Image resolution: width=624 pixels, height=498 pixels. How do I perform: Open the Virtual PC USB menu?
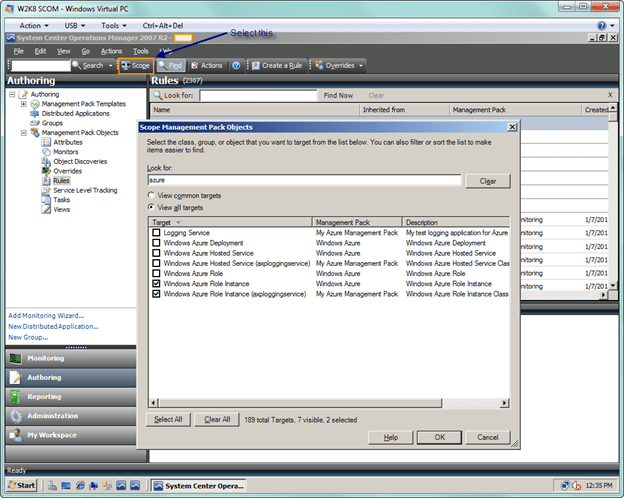[x=75, y=26]
